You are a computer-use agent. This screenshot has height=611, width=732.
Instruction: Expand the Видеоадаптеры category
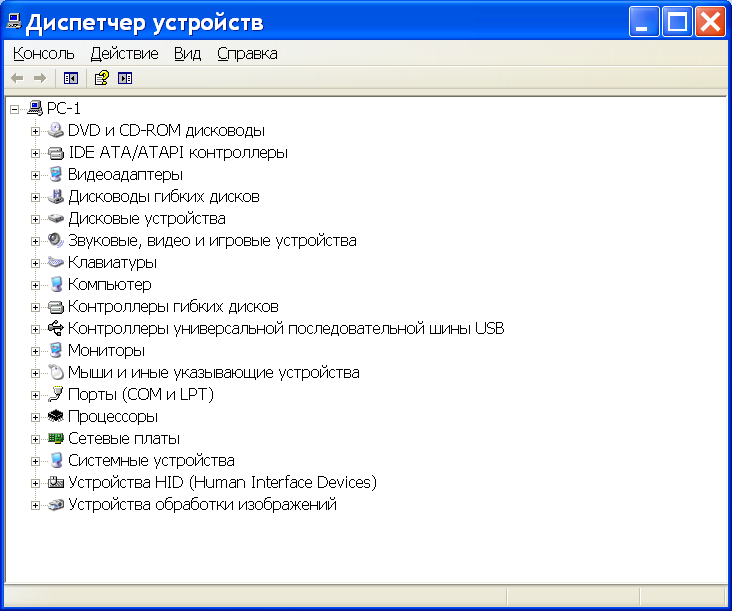(x=35, y=175)
